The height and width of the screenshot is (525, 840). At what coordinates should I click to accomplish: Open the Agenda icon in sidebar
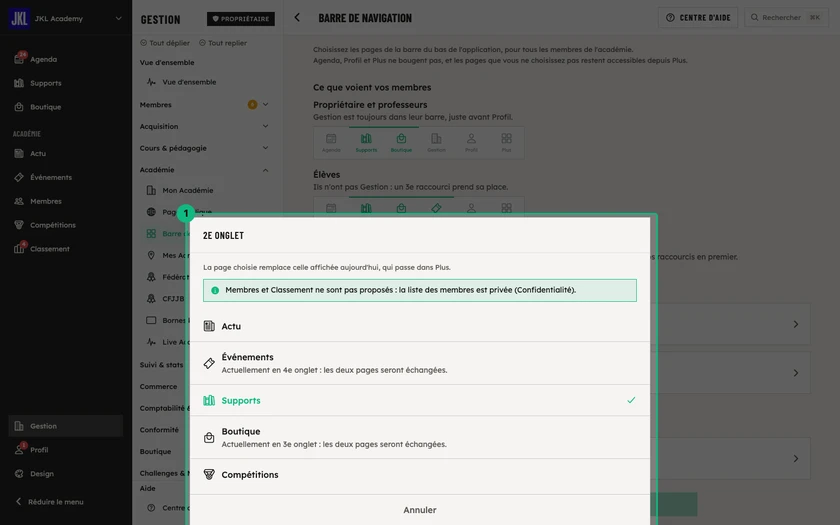tap(19, 59)
